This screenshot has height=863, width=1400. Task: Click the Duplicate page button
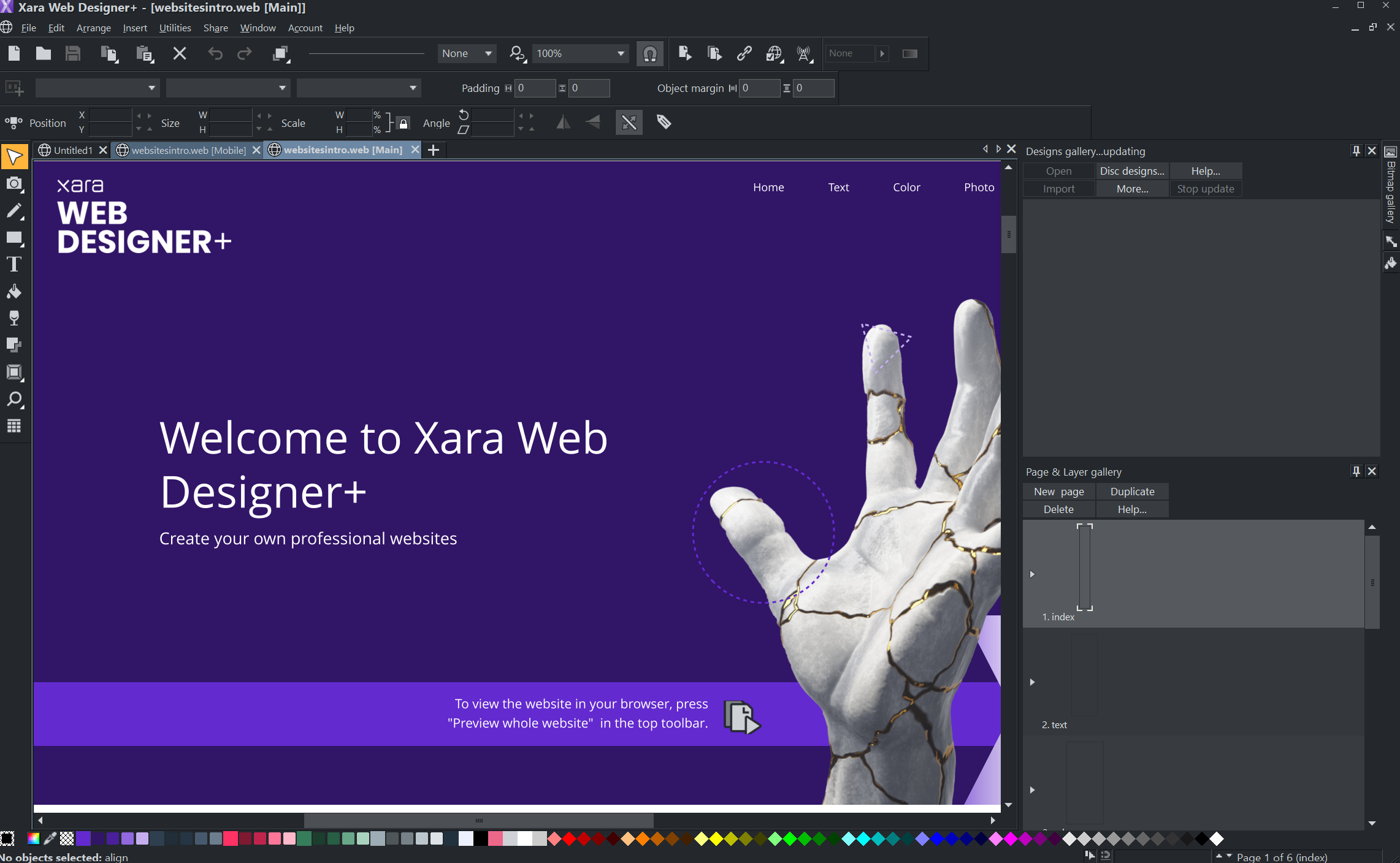(1132, 492)
